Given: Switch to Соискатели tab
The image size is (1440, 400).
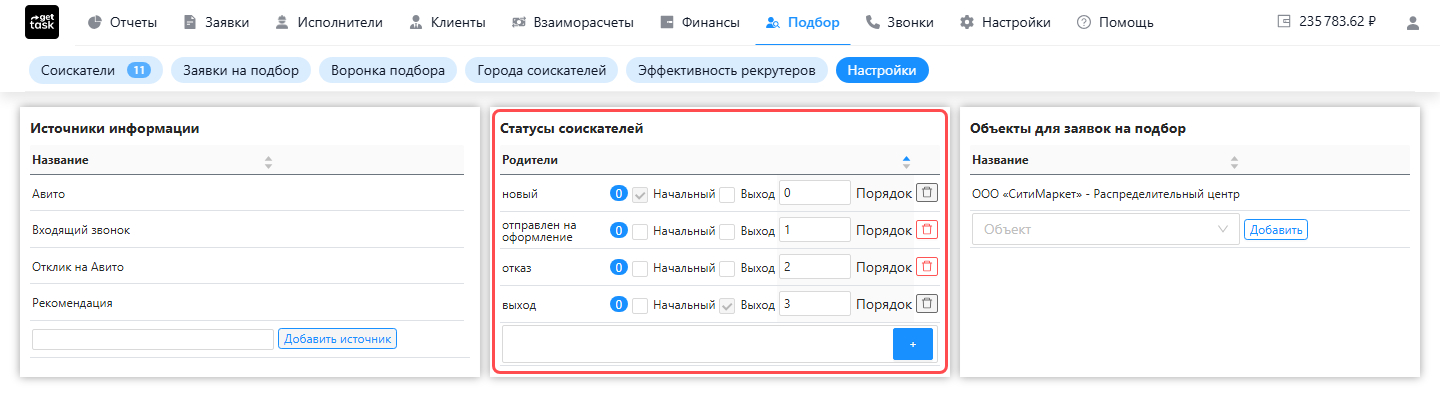Looking at the screenshot, I should [96, 70].
